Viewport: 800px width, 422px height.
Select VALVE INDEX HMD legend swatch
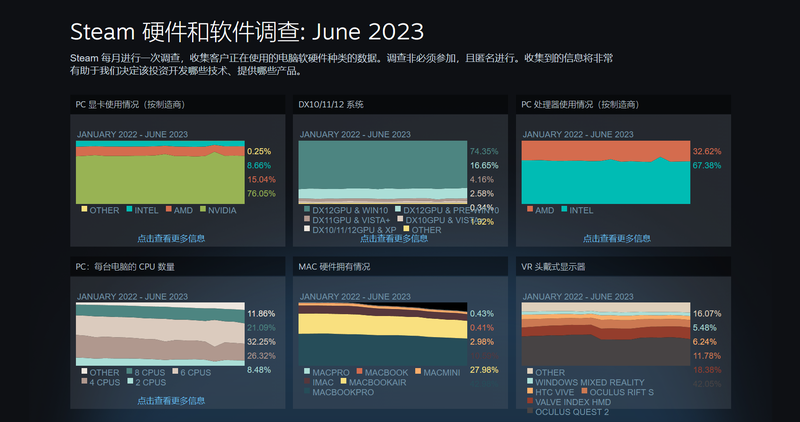(530, 401)
